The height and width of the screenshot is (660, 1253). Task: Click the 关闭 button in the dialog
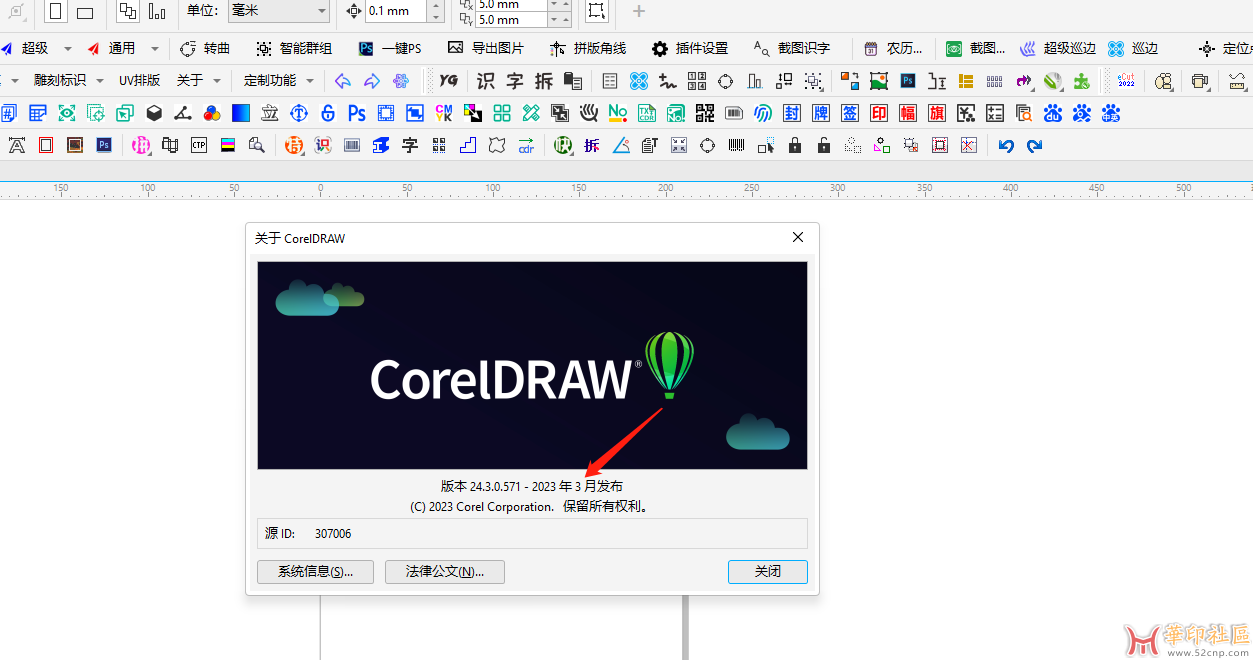click(x=767, y=572)
